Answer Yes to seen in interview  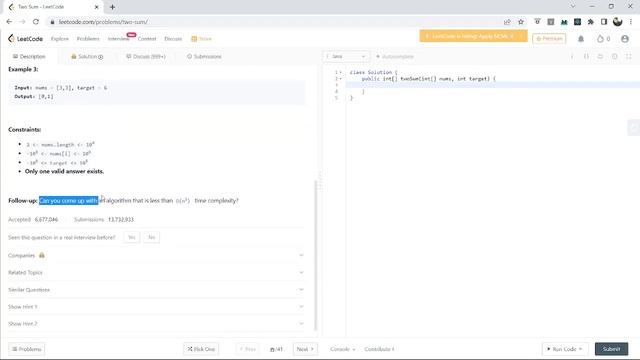131,237
